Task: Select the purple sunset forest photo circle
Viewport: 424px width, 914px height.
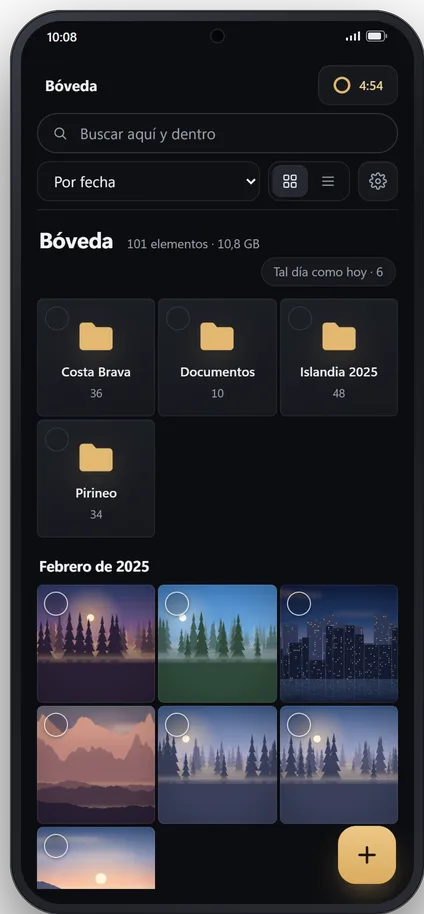Action: [56, 604]
